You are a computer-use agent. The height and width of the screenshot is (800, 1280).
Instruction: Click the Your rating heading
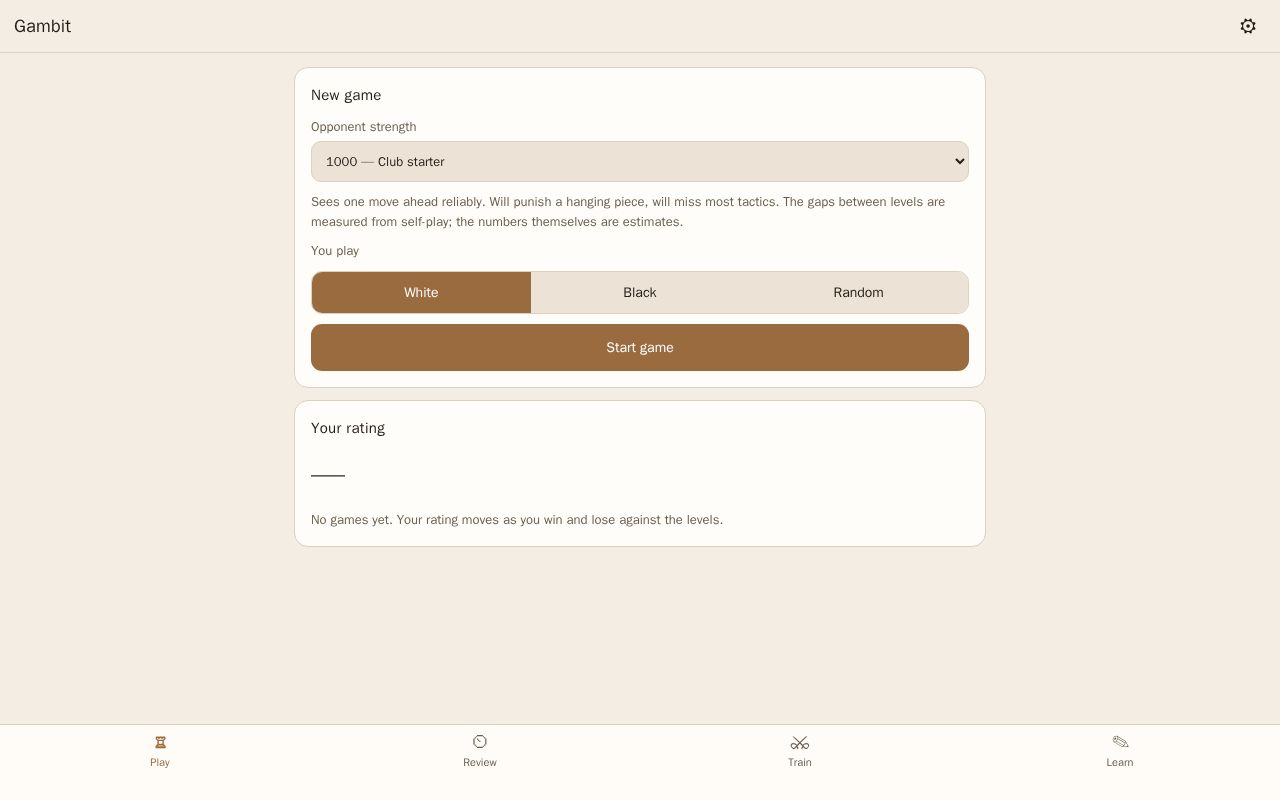coord(348,428)
